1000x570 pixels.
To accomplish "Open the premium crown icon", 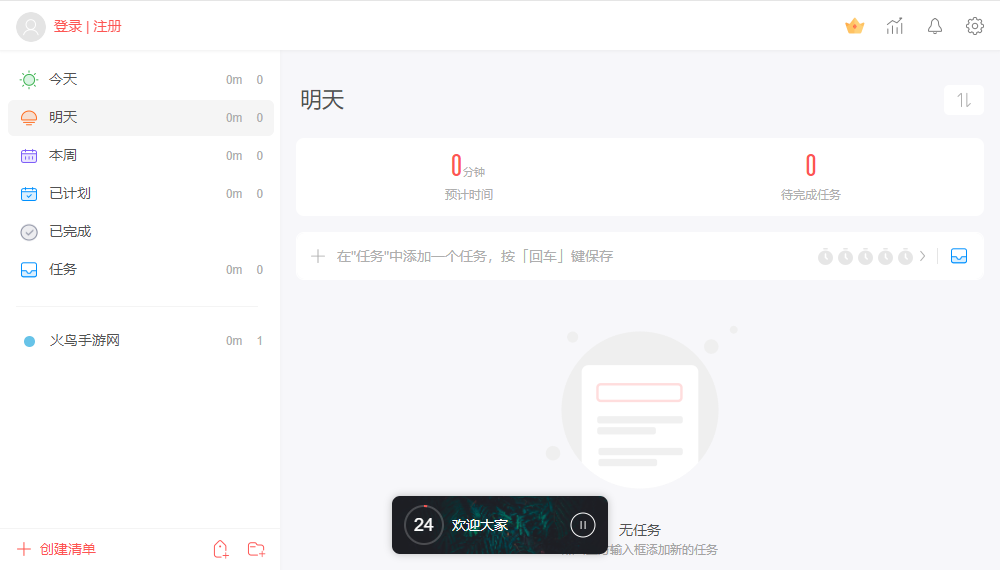I will pyautogui.click(x=855, y=26).
